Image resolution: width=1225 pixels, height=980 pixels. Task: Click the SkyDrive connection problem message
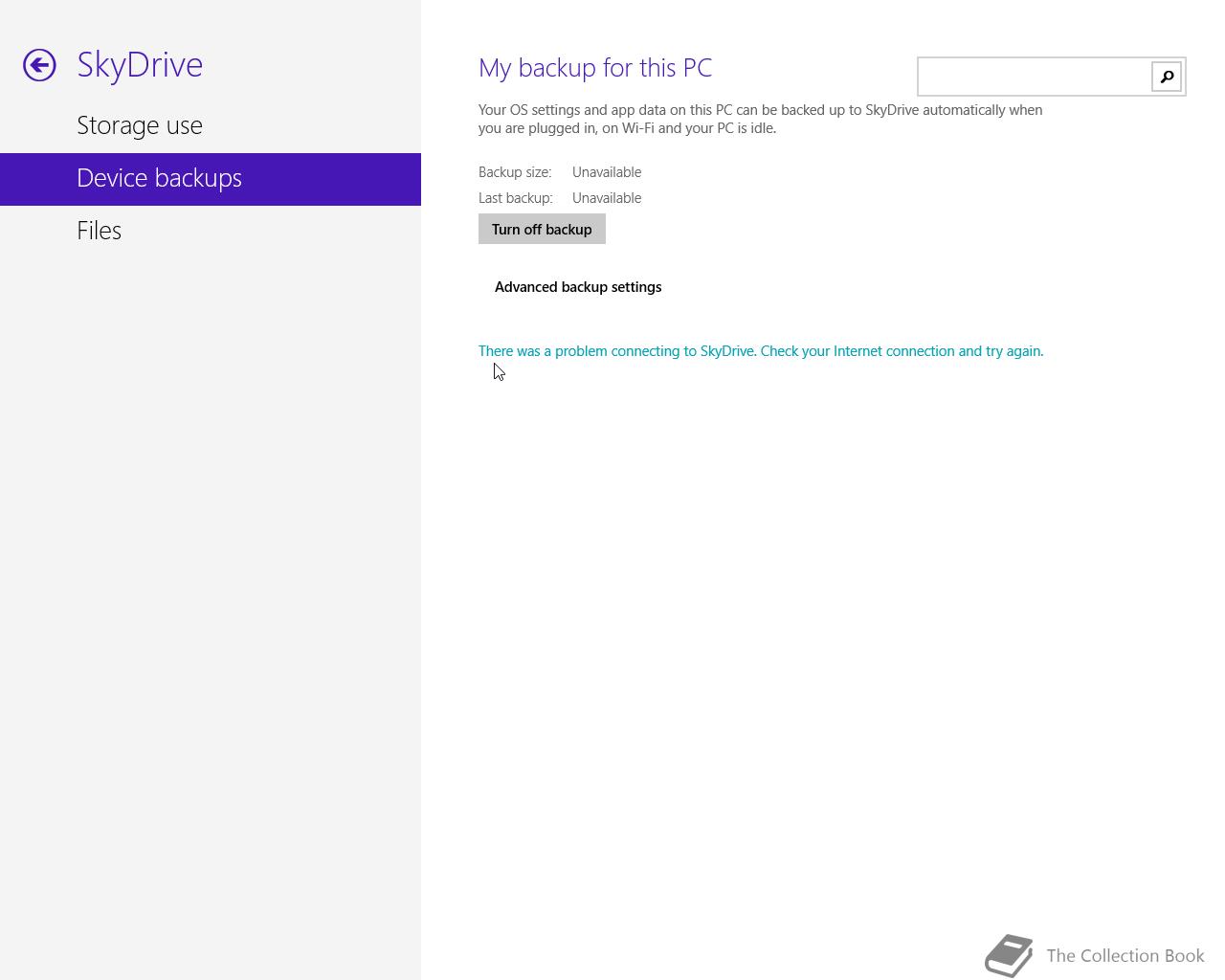pos(761,351)
